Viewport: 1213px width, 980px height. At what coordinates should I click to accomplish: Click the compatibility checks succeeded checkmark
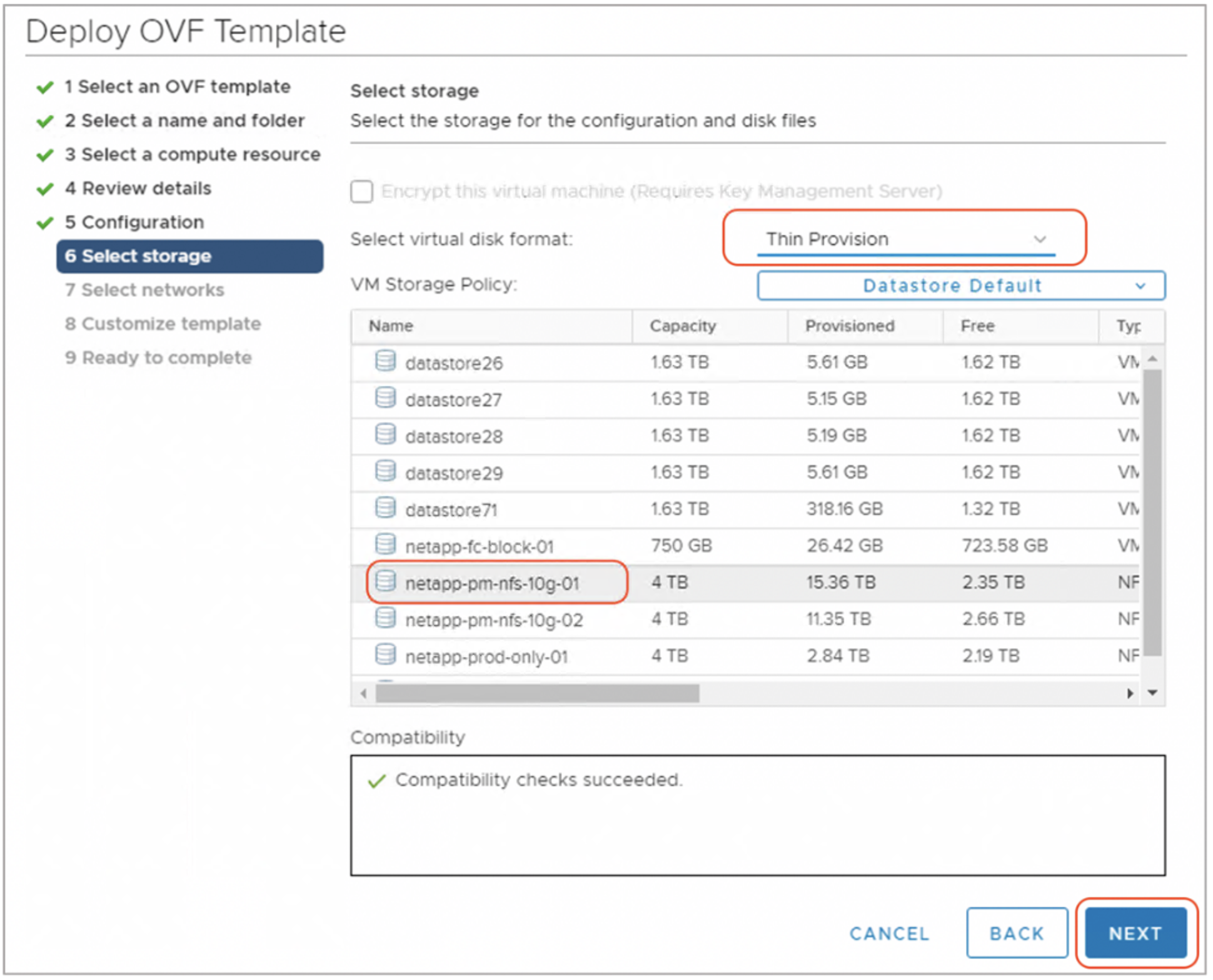[376, 779]
